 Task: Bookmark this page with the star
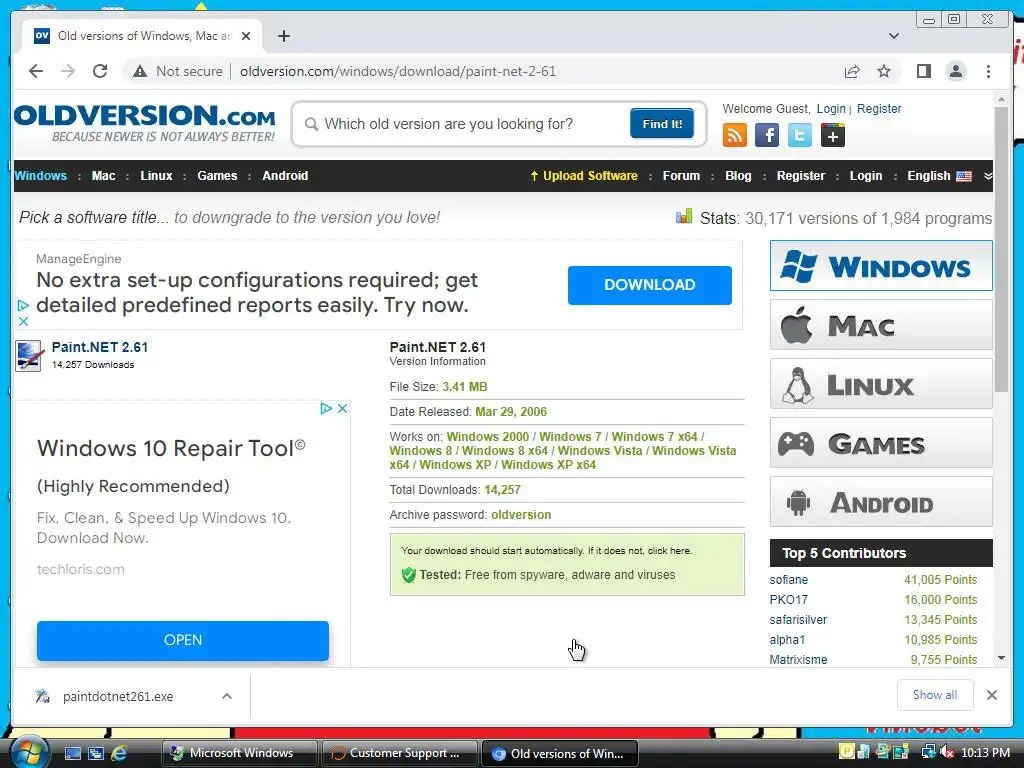pos(884,71)
